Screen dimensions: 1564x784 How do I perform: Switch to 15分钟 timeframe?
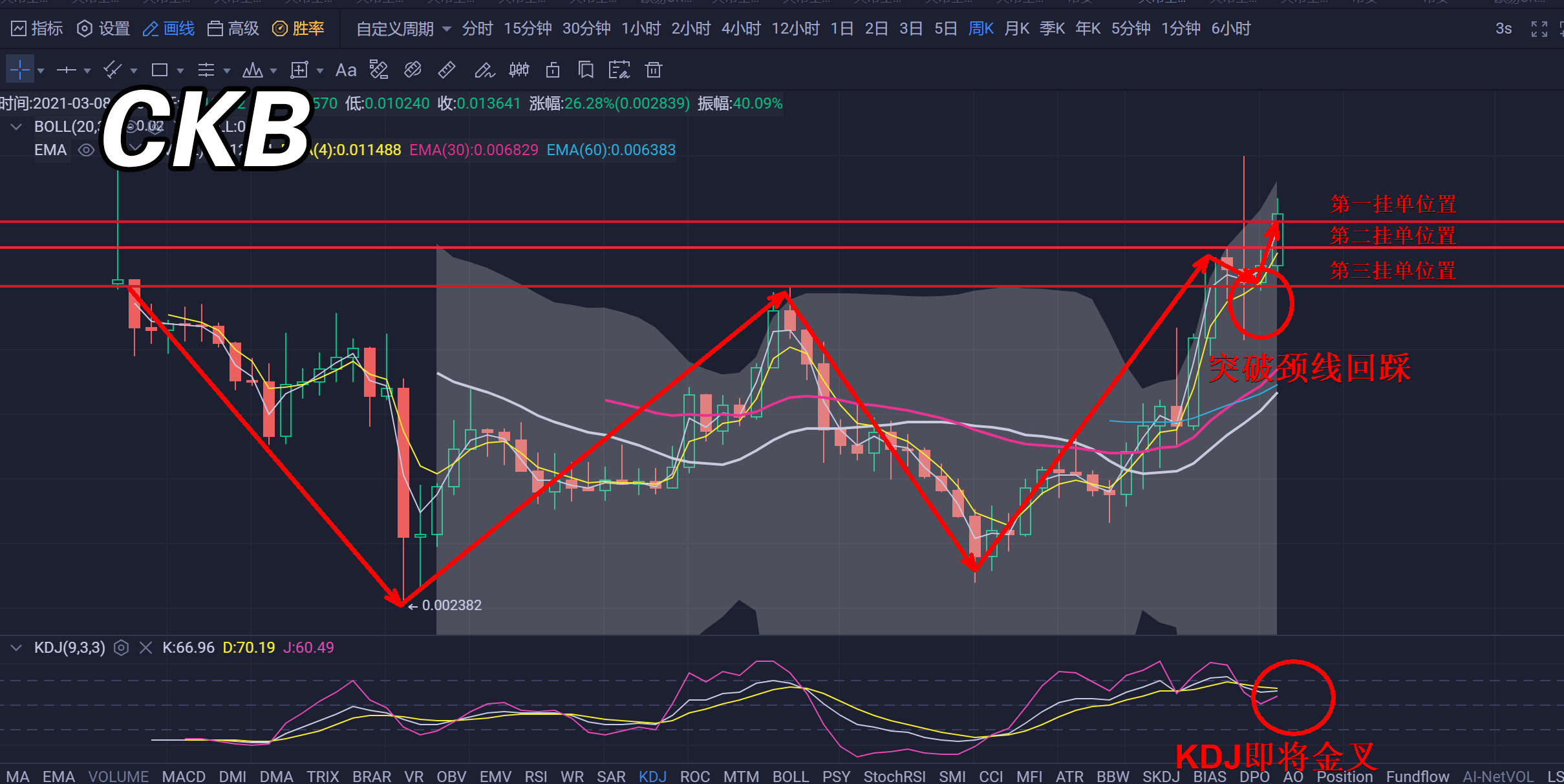click(528, 28)
